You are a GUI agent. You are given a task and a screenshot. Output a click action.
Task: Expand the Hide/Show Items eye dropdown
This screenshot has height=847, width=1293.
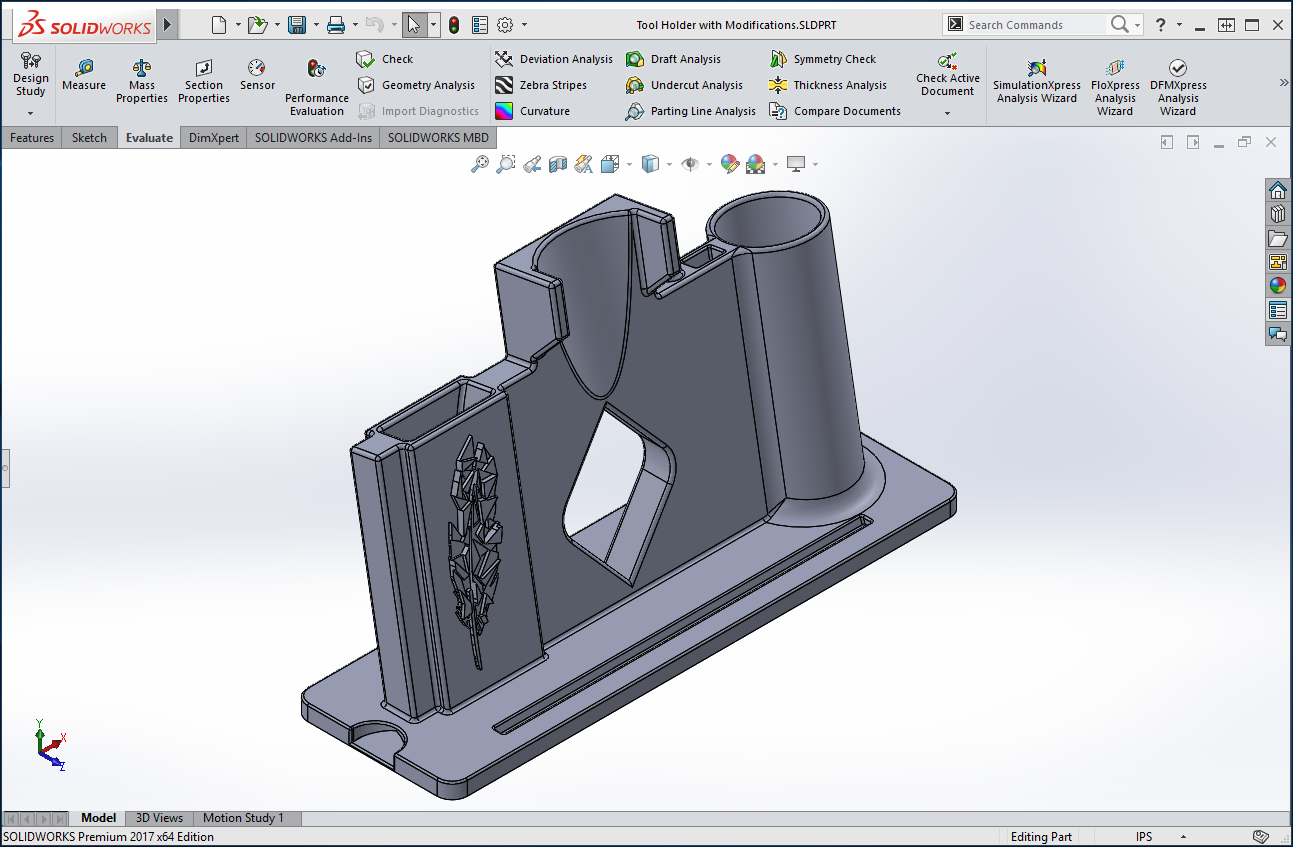pyautogui.click(x=709, y=165)
